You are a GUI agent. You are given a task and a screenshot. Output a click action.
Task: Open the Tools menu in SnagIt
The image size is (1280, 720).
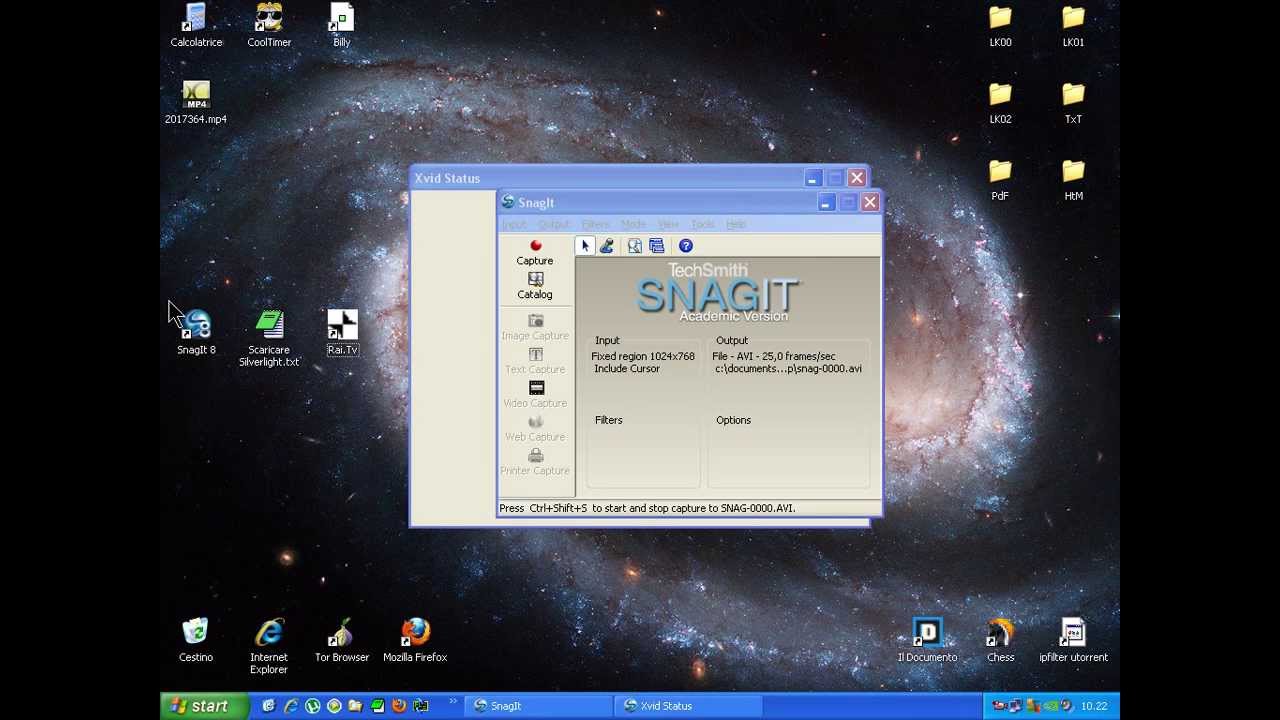703,224
